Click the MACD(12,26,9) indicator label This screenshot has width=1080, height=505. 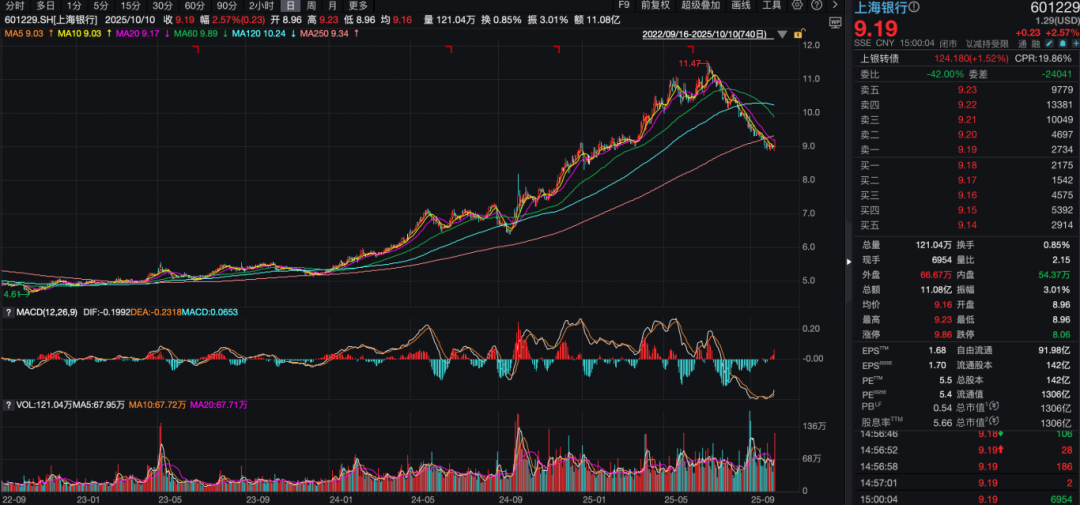click(47, 313)
